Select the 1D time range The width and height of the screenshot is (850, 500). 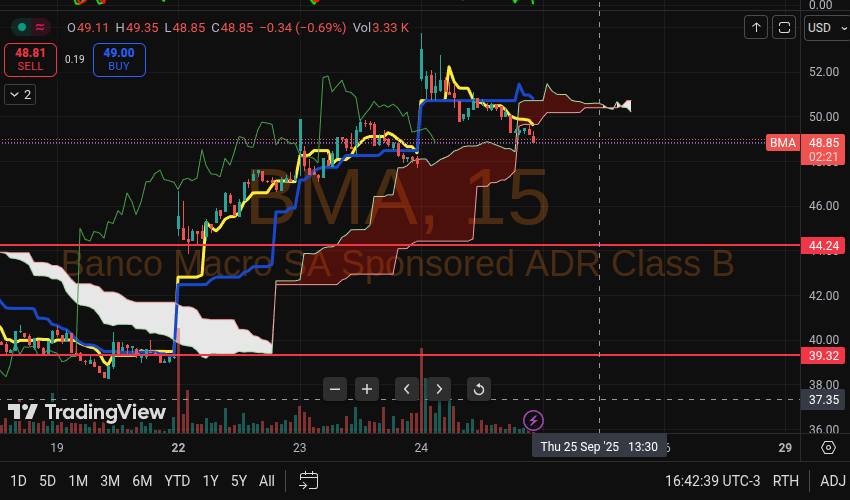click(18, 481)
